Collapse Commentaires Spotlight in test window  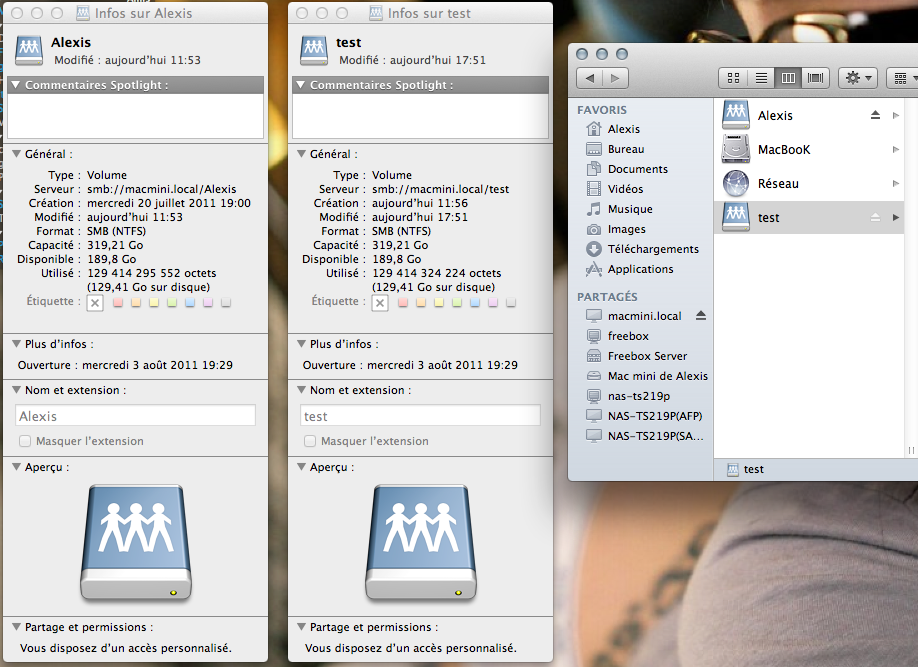(301, 85)
